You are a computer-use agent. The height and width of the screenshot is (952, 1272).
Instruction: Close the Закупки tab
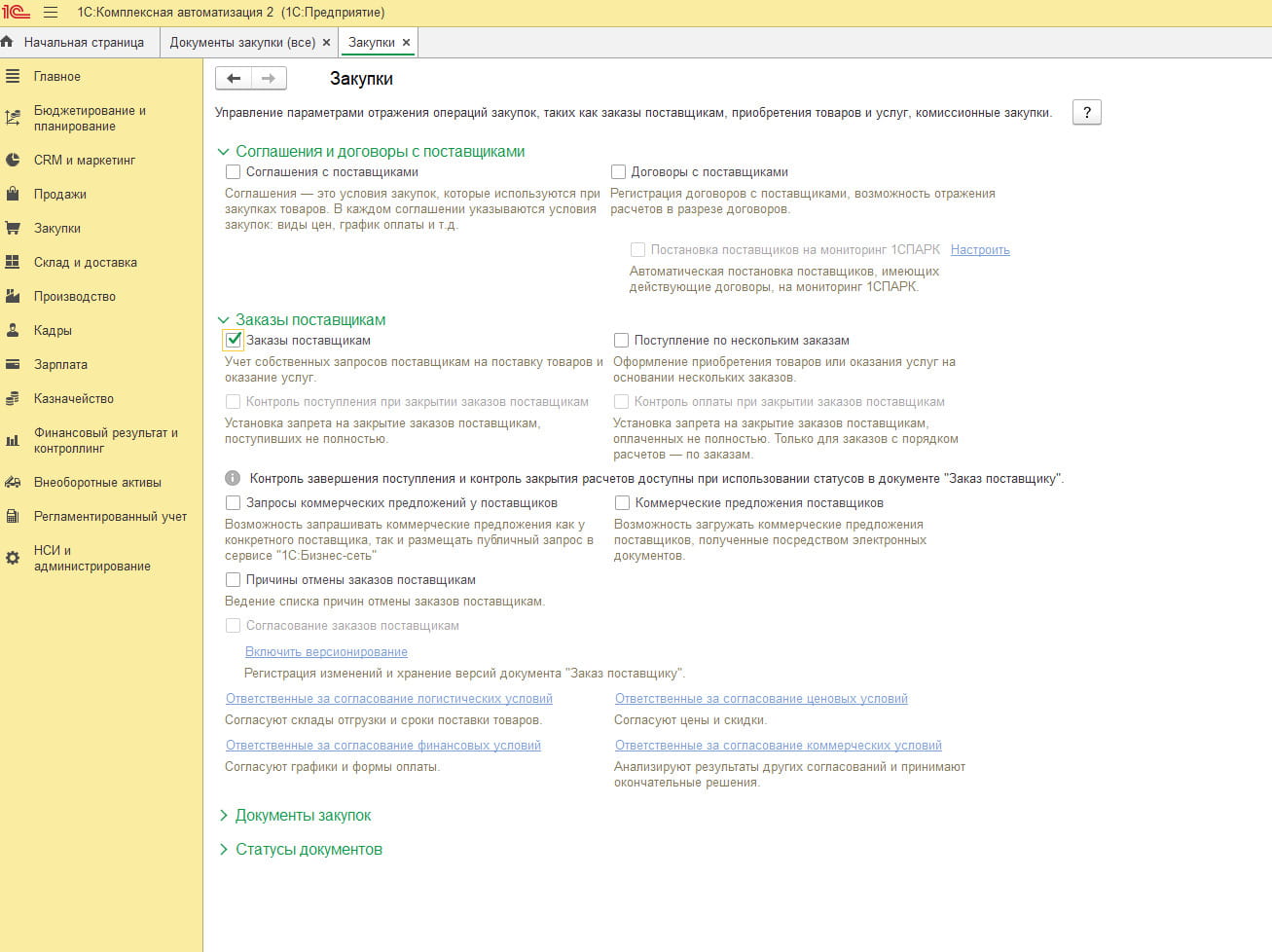pos(407,43)
